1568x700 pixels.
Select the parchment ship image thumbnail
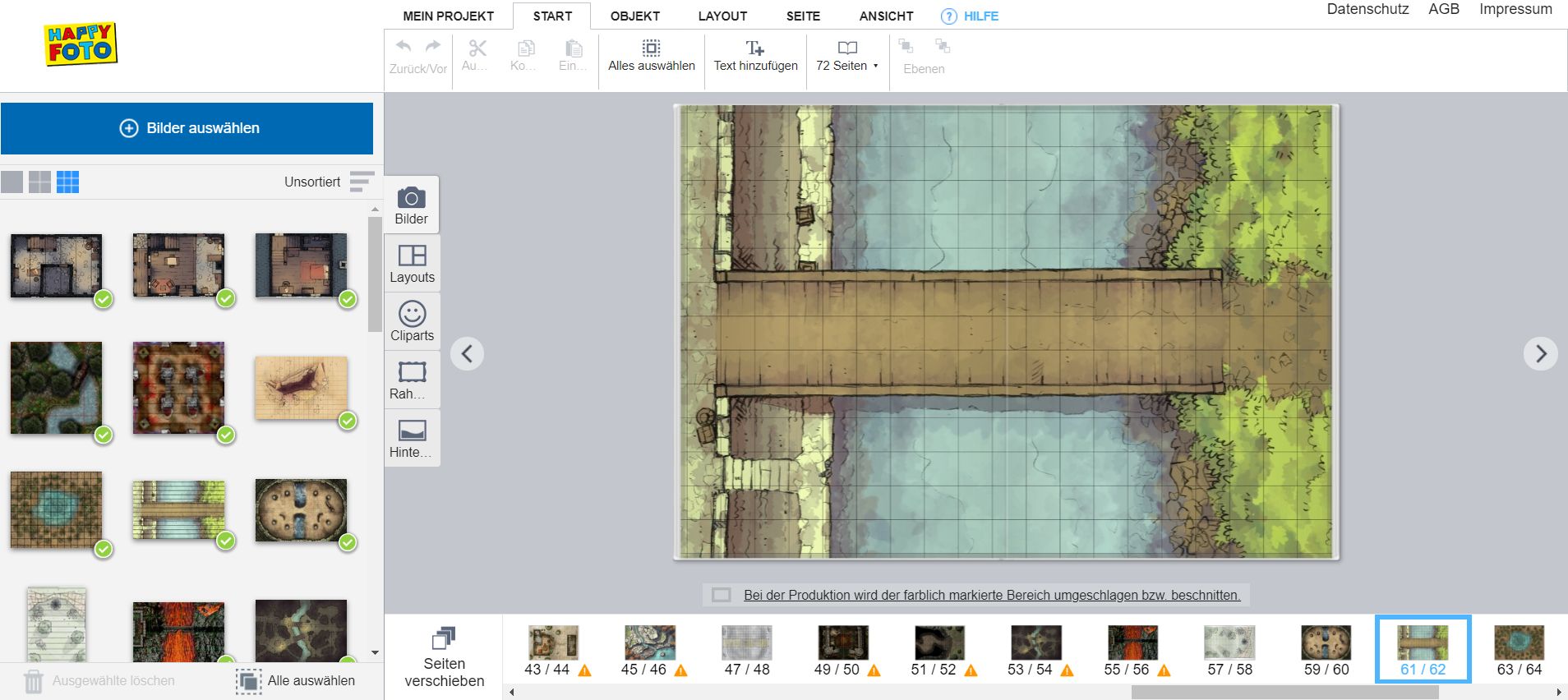coord(301,388)
